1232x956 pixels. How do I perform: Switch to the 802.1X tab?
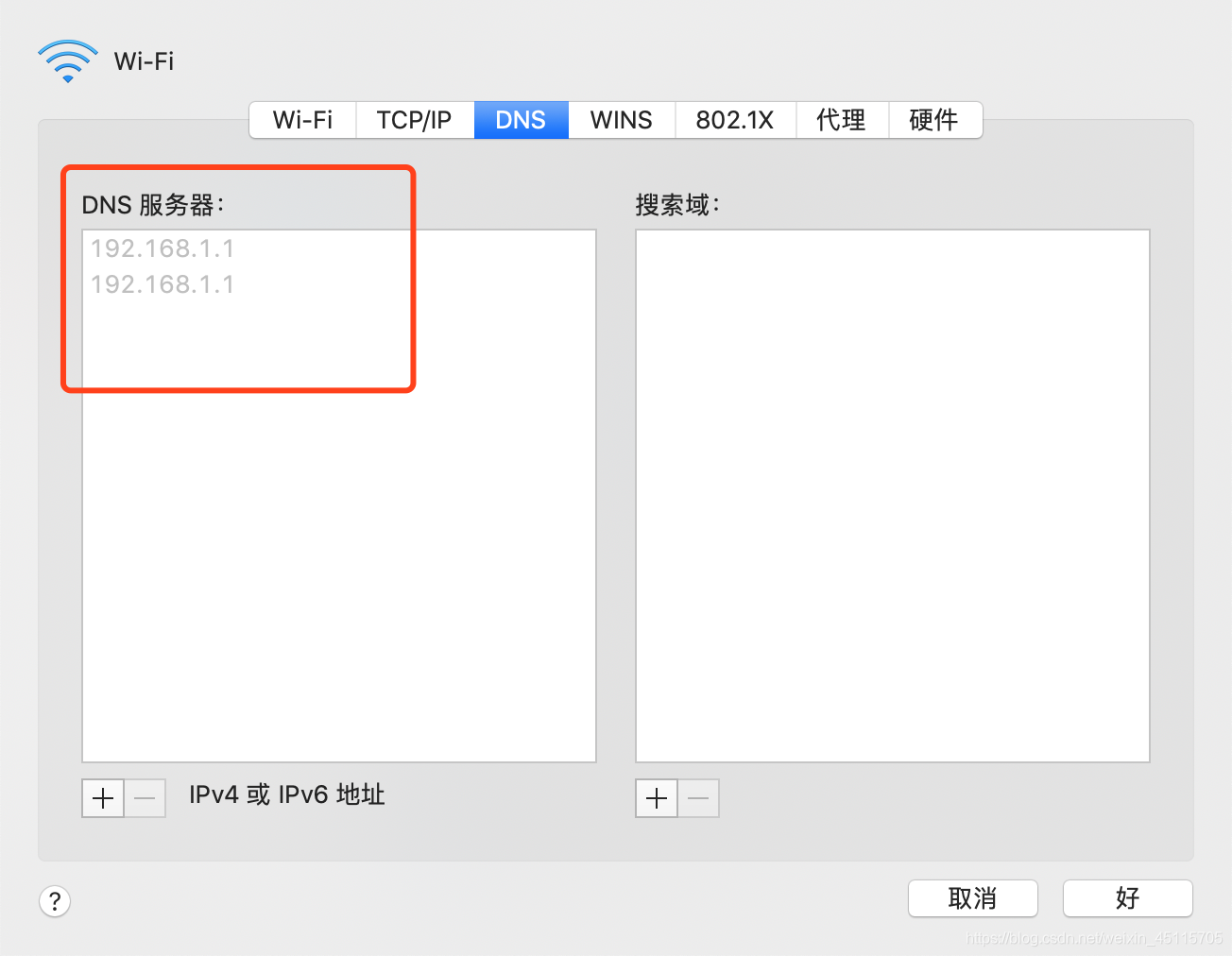[x=735, y=120]
